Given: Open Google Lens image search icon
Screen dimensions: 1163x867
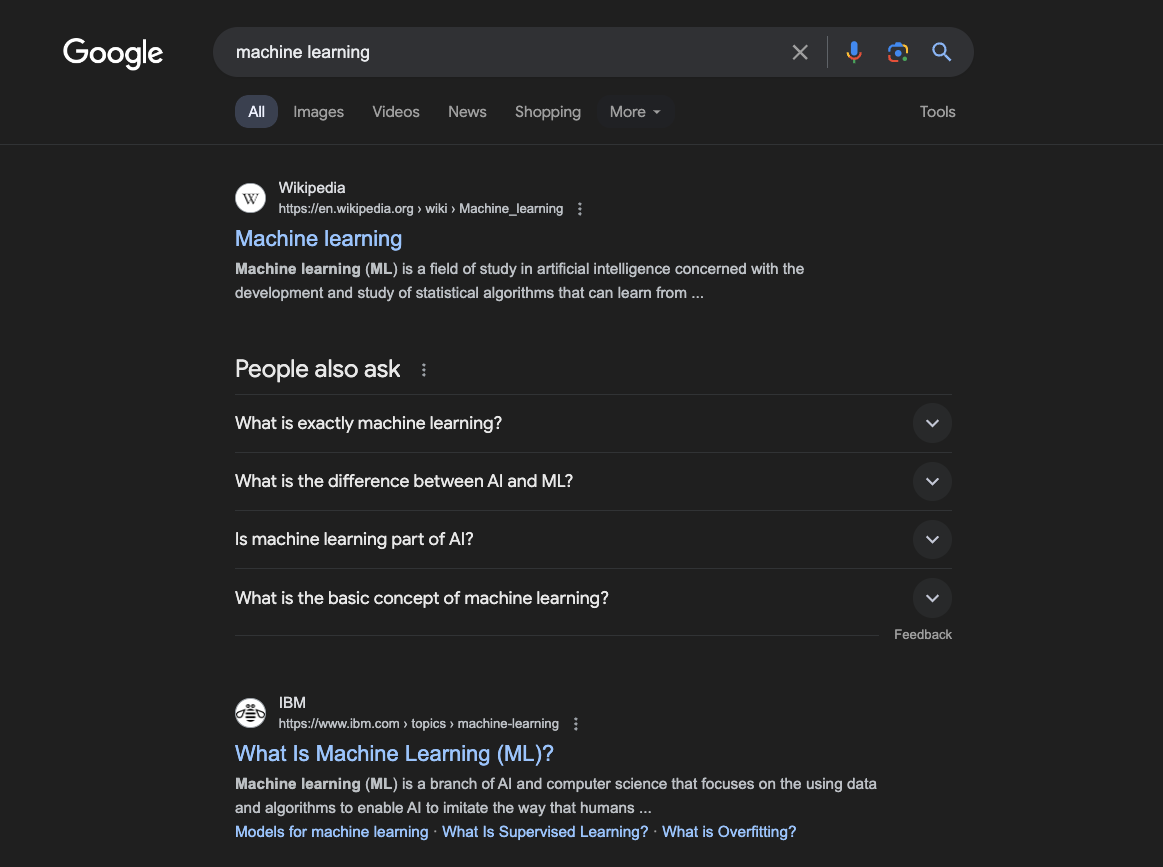Looking at the screenshot, I should (897, 52).
